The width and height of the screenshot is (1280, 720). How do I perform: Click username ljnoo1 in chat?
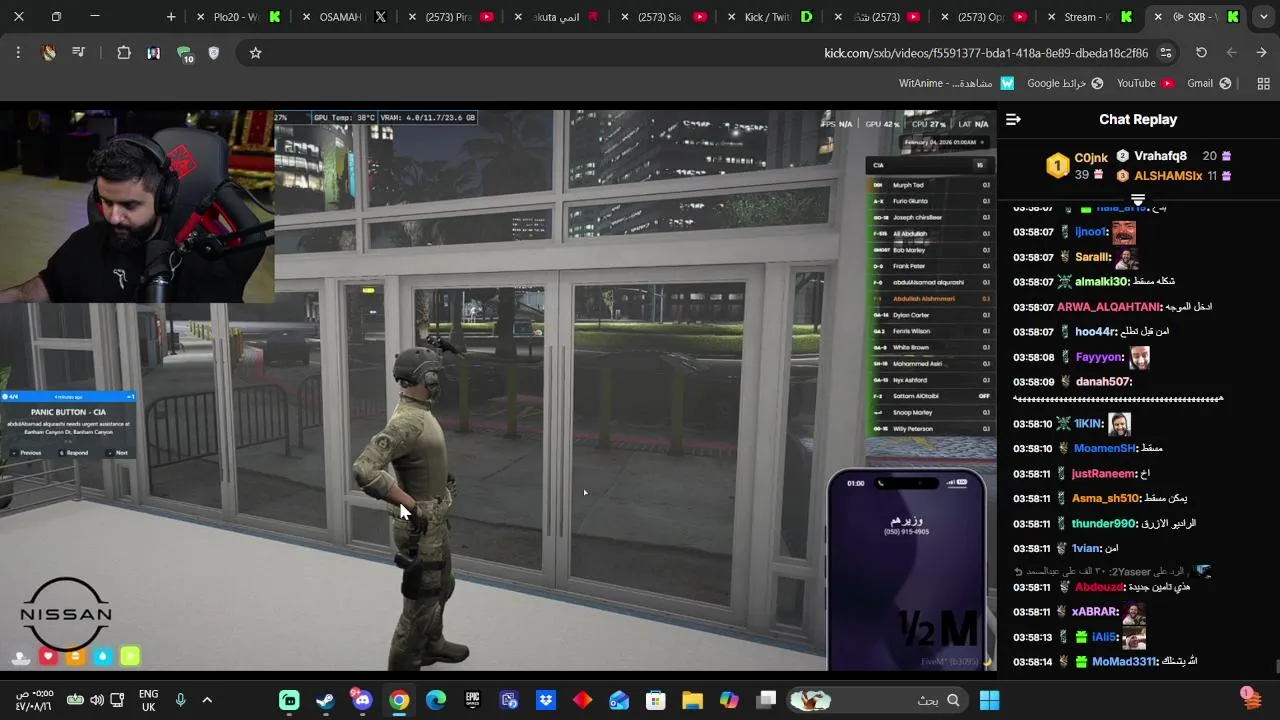click(1091, 232)
